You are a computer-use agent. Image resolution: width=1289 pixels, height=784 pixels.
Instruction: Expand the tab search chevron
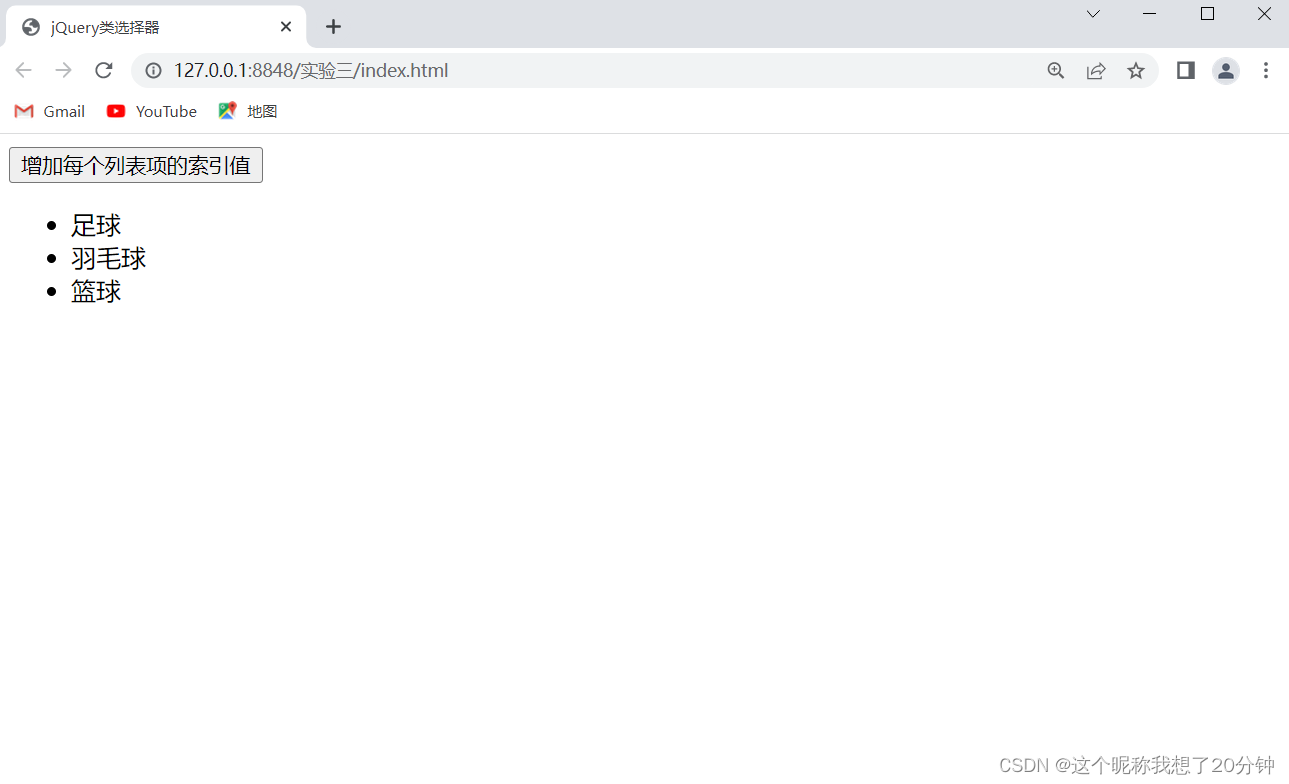[x=1093, y=14]
